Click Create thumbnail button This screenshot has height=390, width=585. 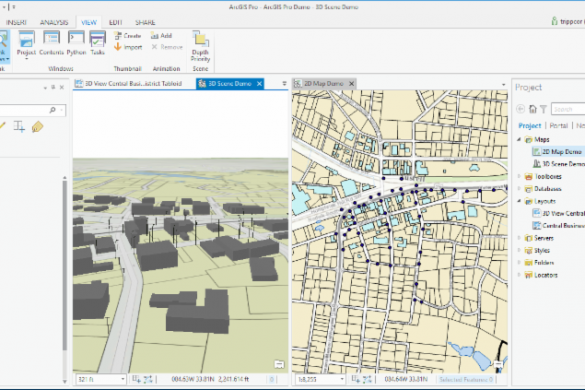(128, 36)
